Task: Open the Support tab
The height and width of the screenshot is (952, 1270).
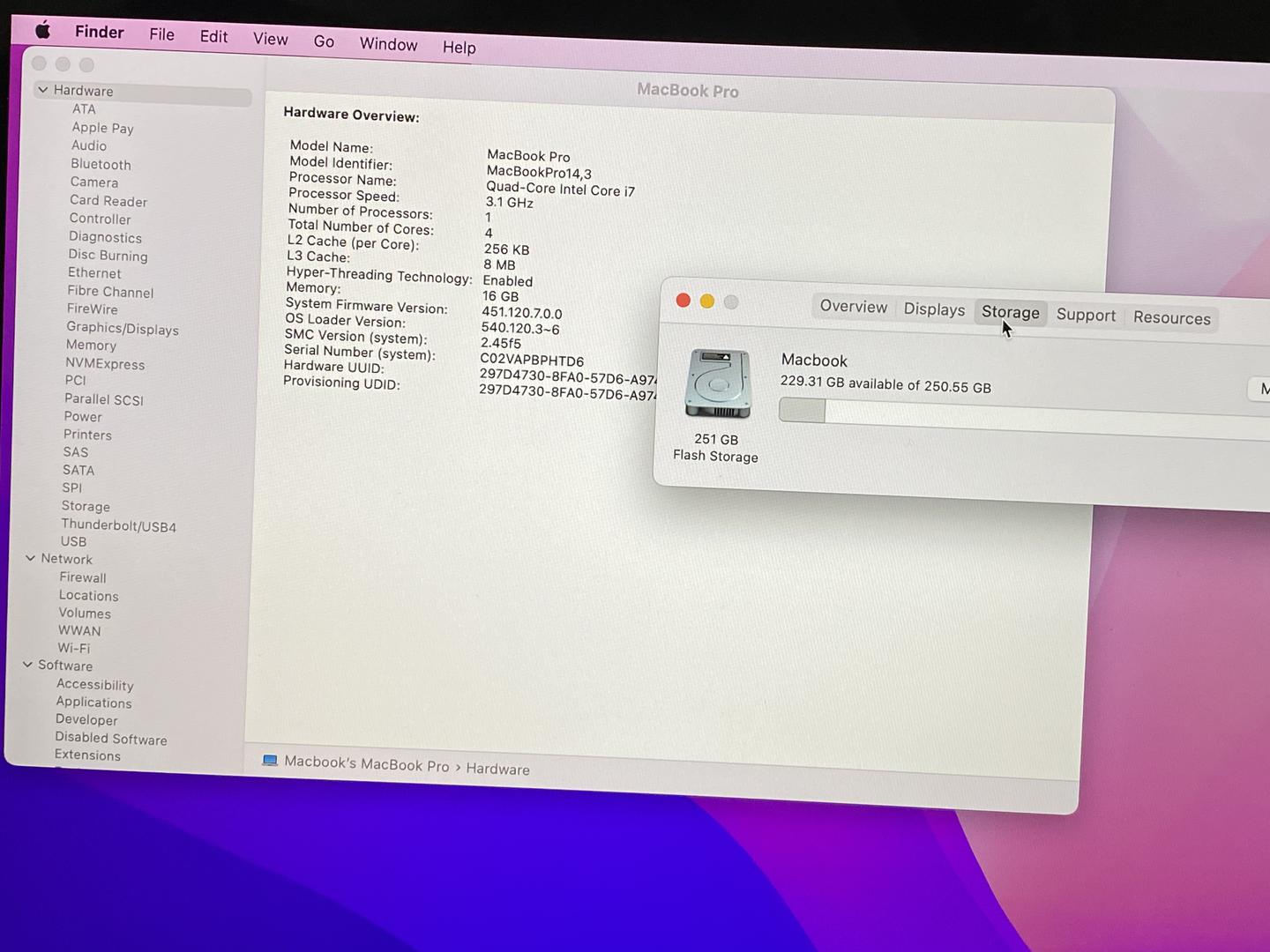Action: tap(1086, 316)
